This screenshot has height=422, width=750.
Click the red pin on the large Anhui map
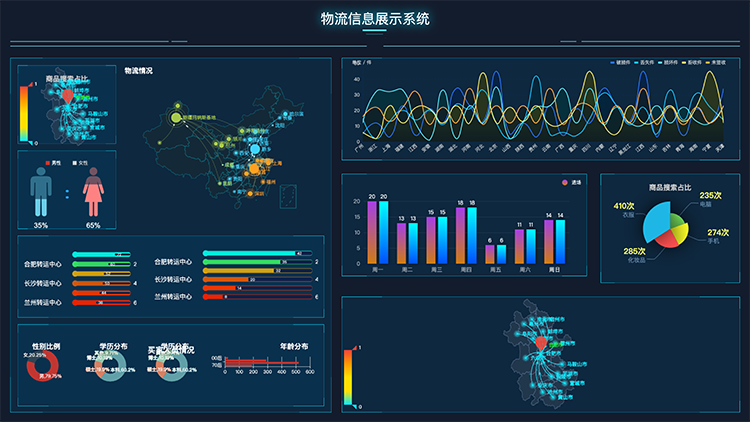541,343
